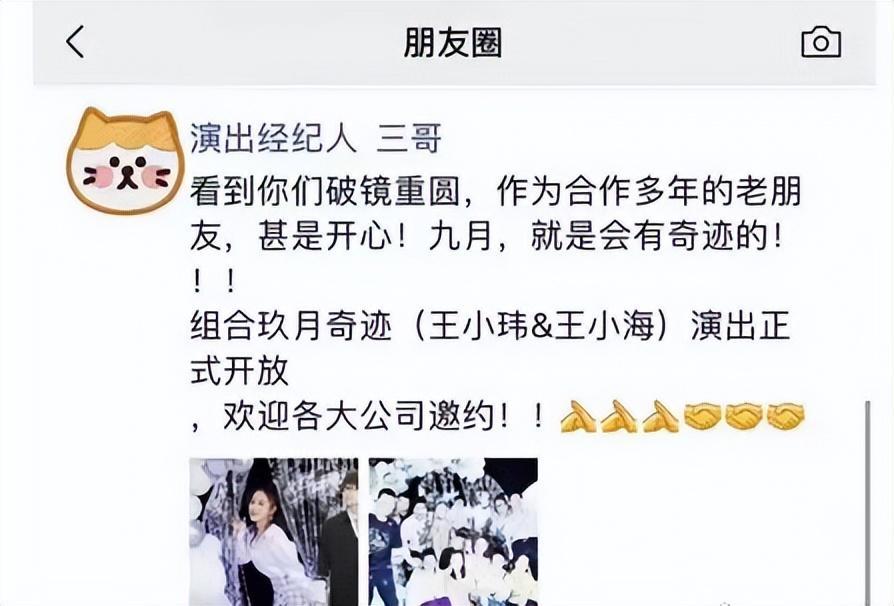
Task: Tap the orange cat profile avatar
Action: click(126, 161)
